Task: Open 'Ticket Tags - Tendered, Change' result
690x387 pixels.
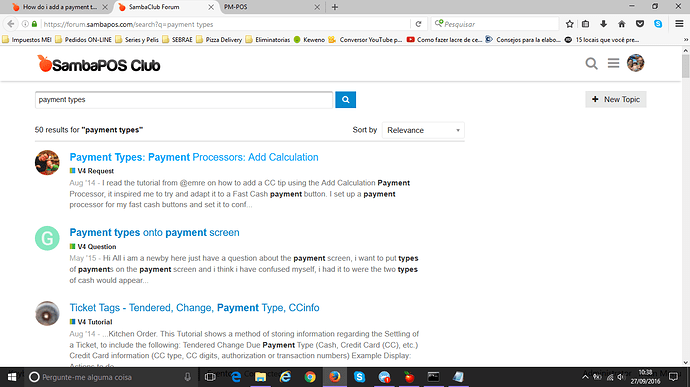Action: pos(194,308)
